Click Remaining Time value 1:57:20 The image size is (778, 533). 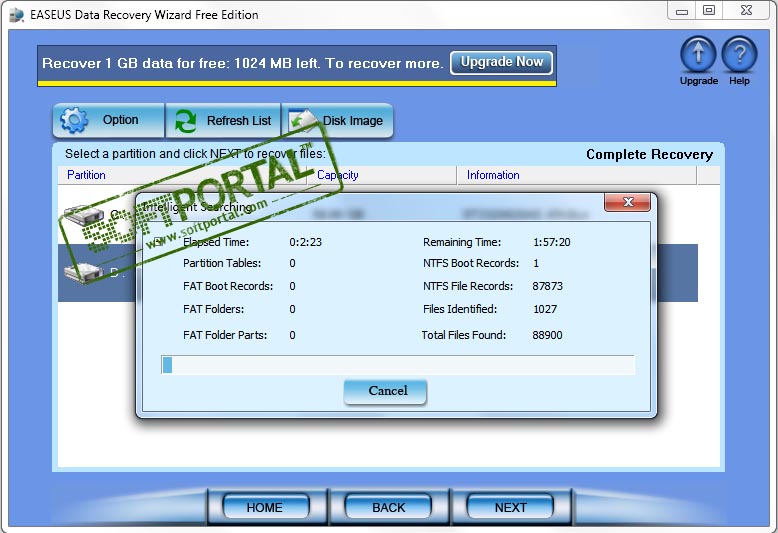552,242
